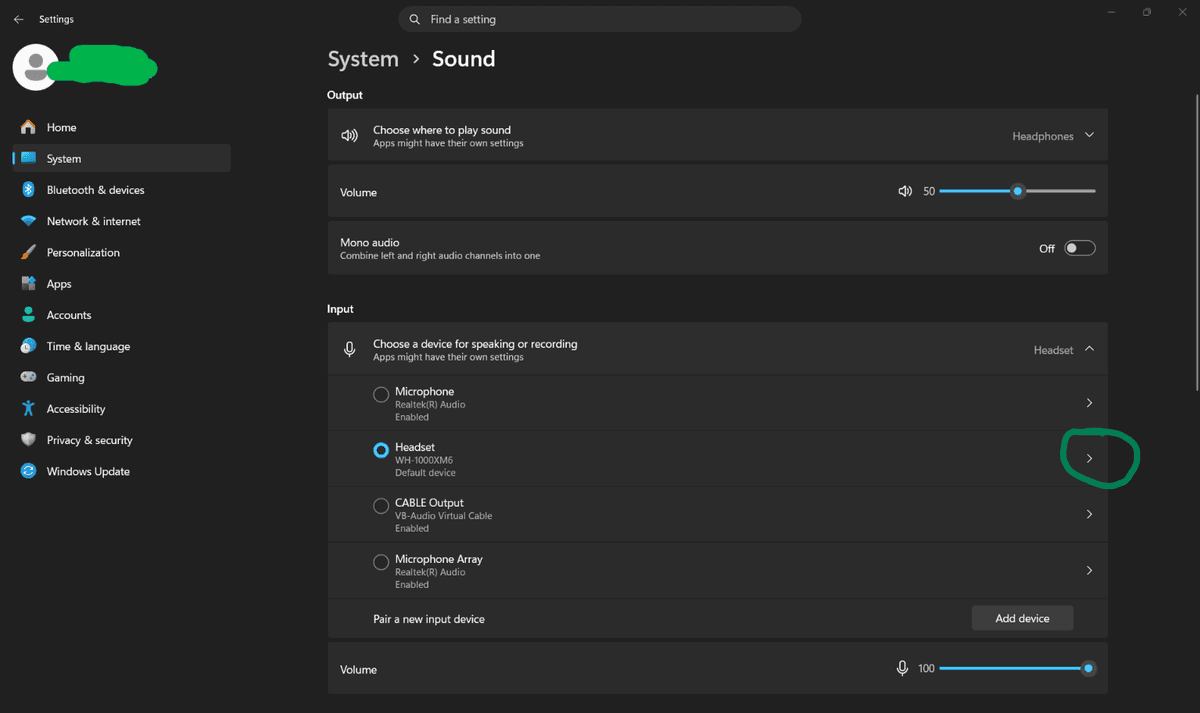Open Network & internet settings
Image resolution: width=1200 pixels, height=713 pixels.
[x=121, y=221]
